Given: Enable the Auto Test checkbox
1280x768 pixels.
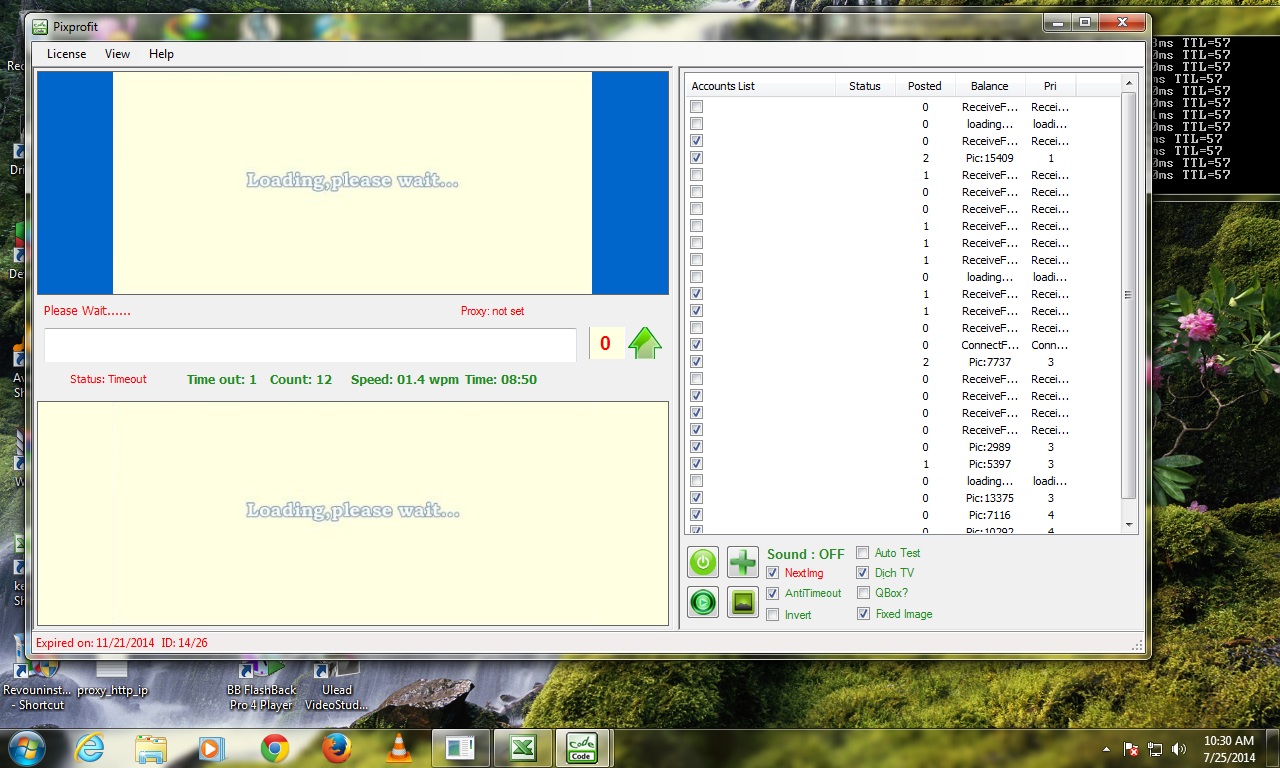Looking at the screenshot, I should tap(863, 553).
